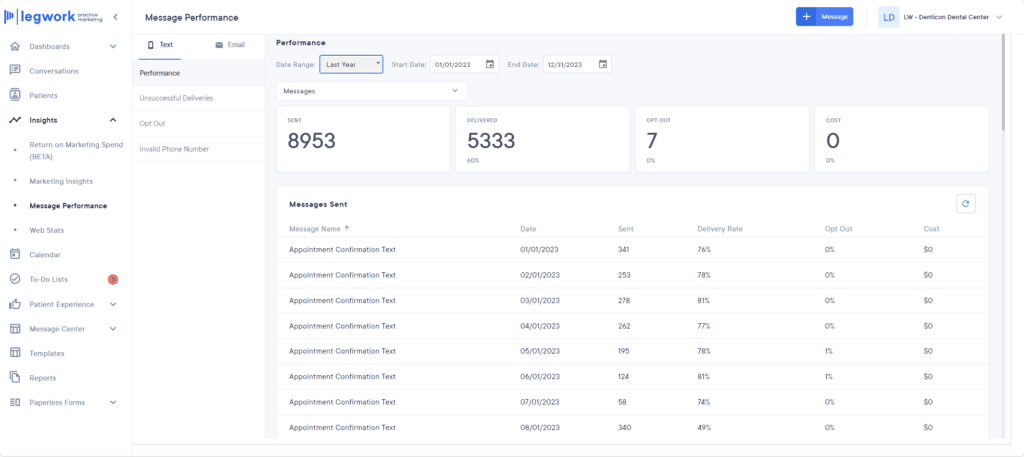
Task: Click the Start Date input field
Action: point(457,64)
